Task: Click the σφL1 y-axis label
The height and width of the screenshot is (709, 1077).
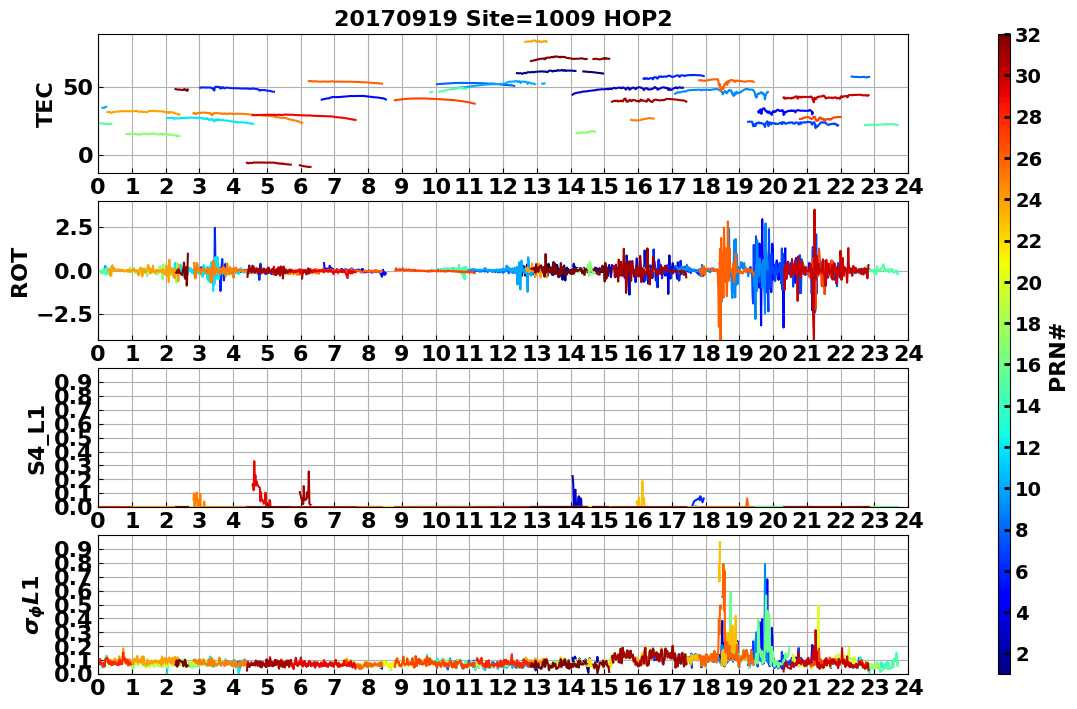Action: [x=33, y=605]
